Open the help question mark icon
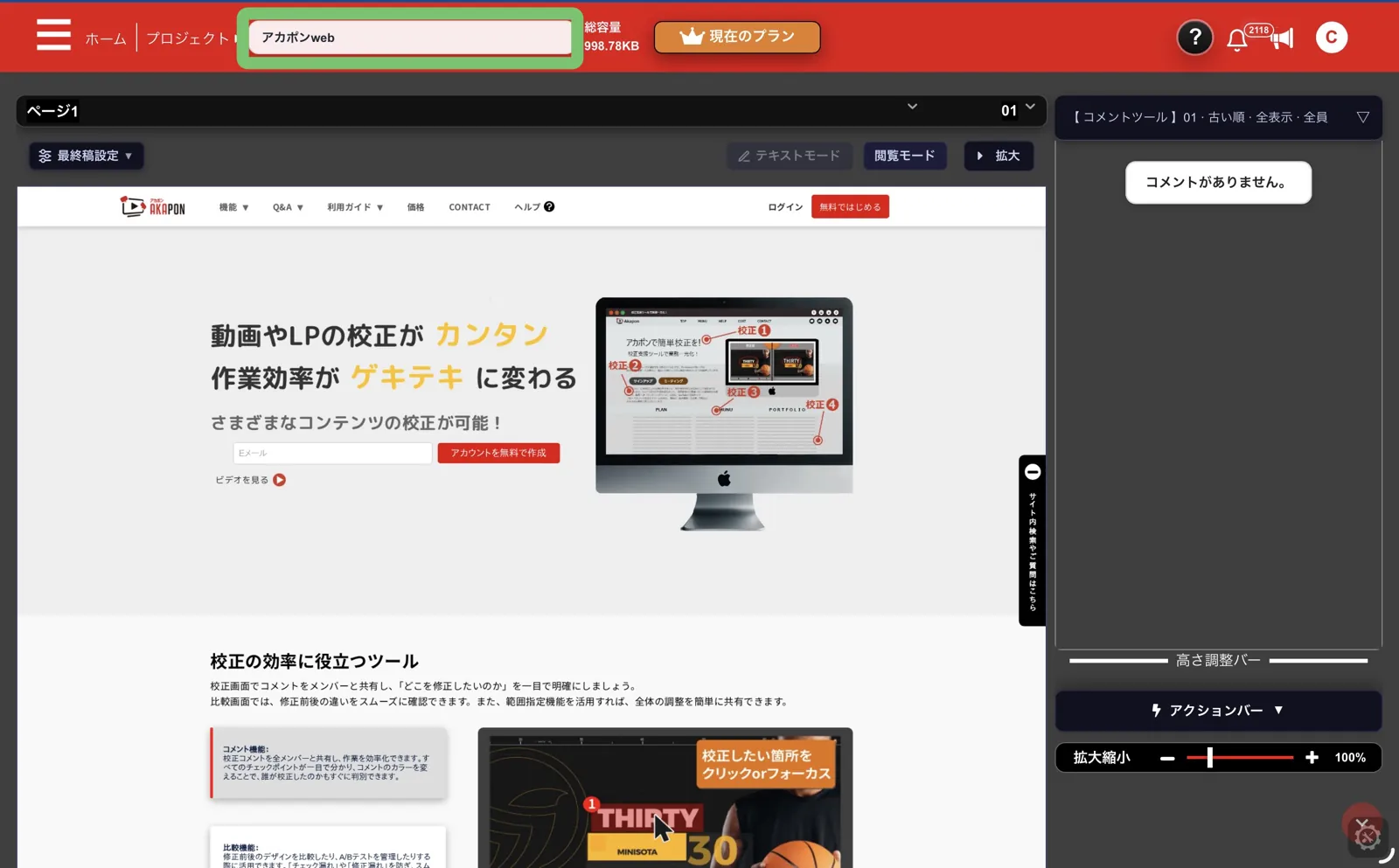Screen dimensions: 1399x868 point(1194,38)
